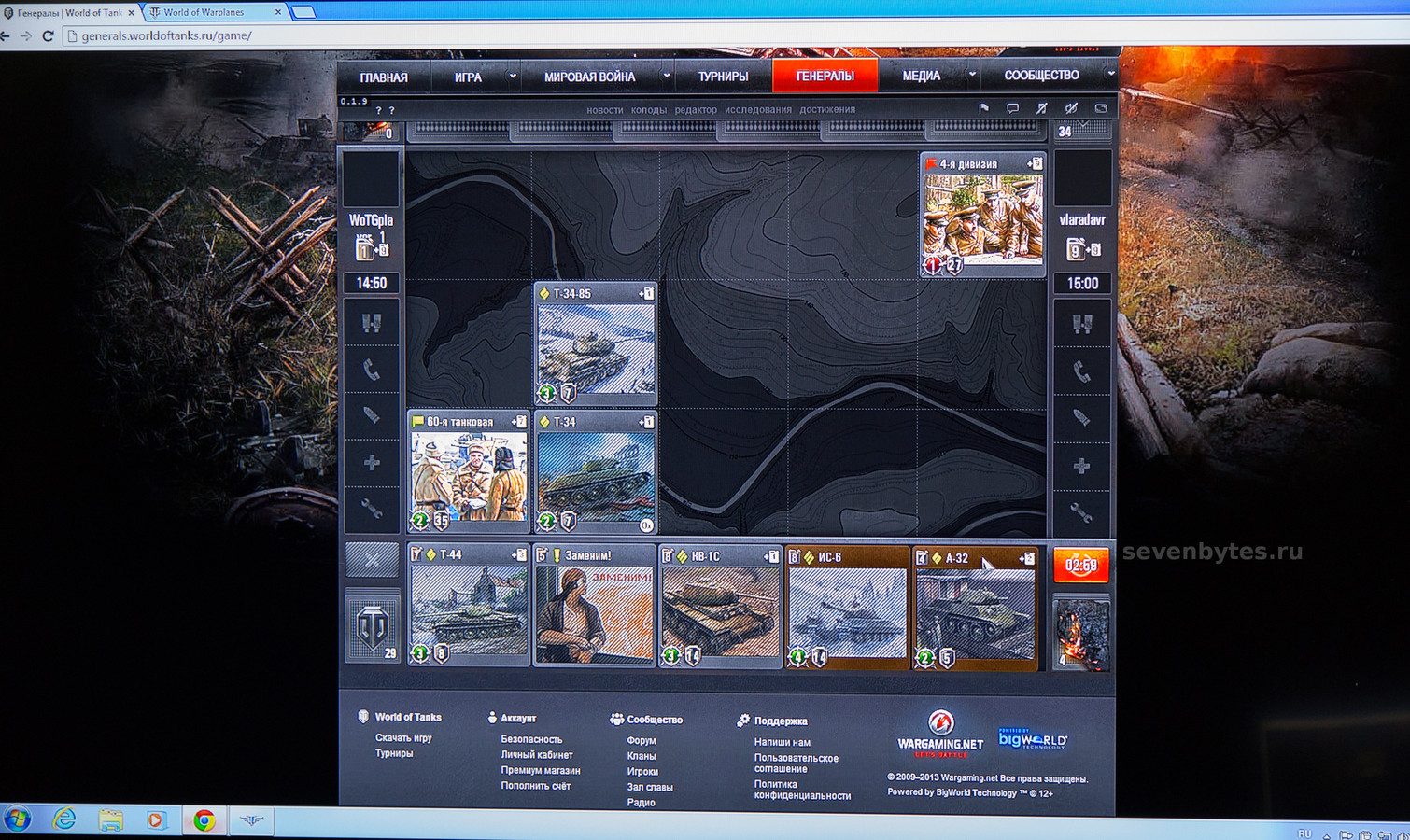
Task: Select the ИС-6 card in hand
Action: [847, 608]
